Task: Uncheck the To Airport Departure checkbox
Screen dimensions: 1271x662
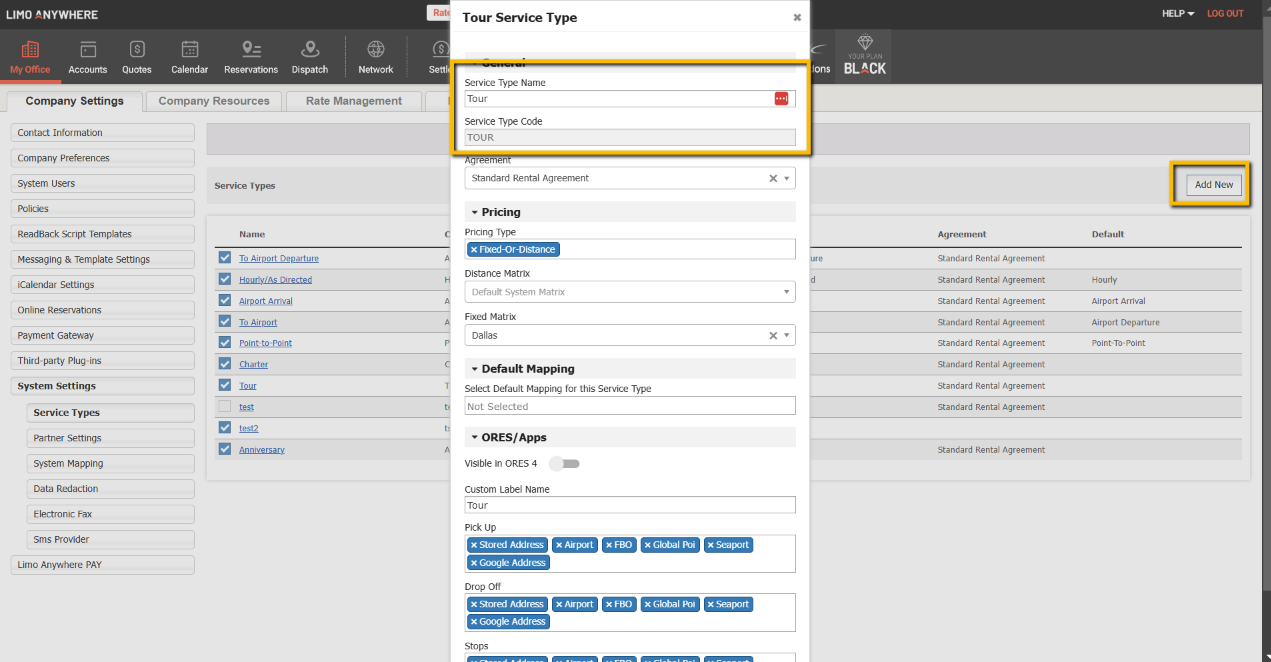Action: coord(225,258)
